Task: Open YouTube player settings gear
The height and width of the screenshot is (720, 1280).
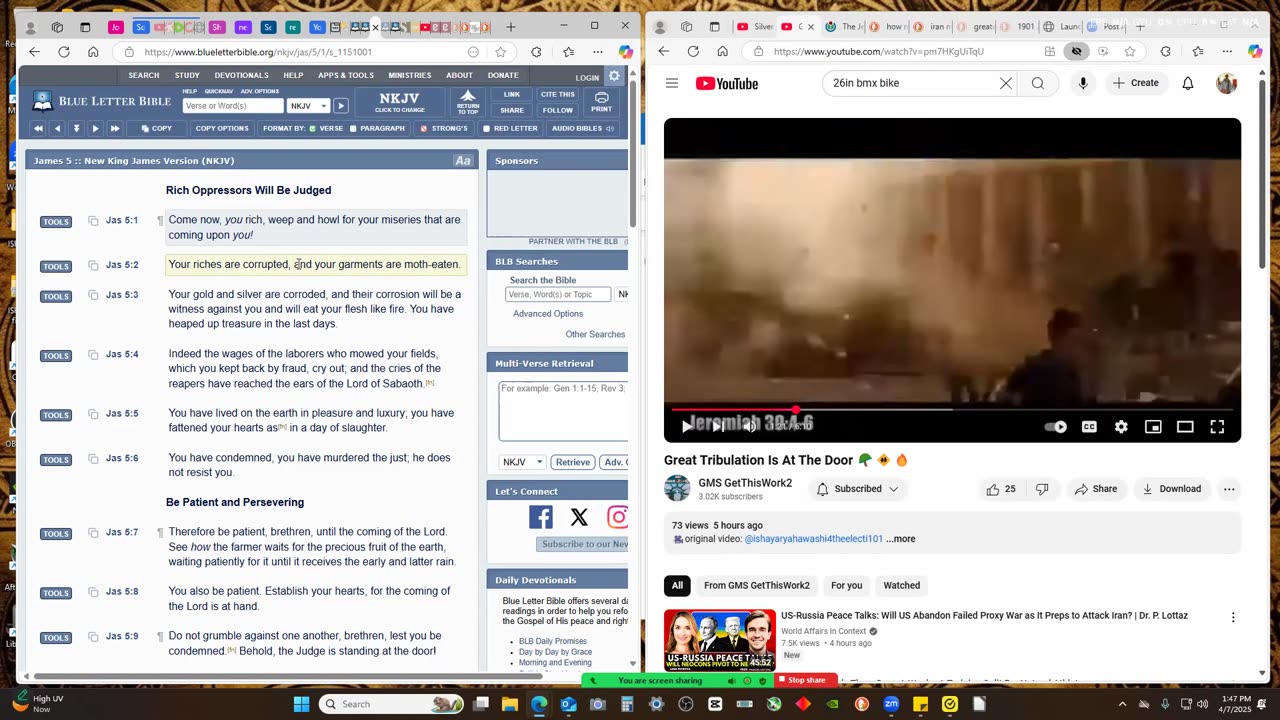Action: click(x=1121, y=427)
